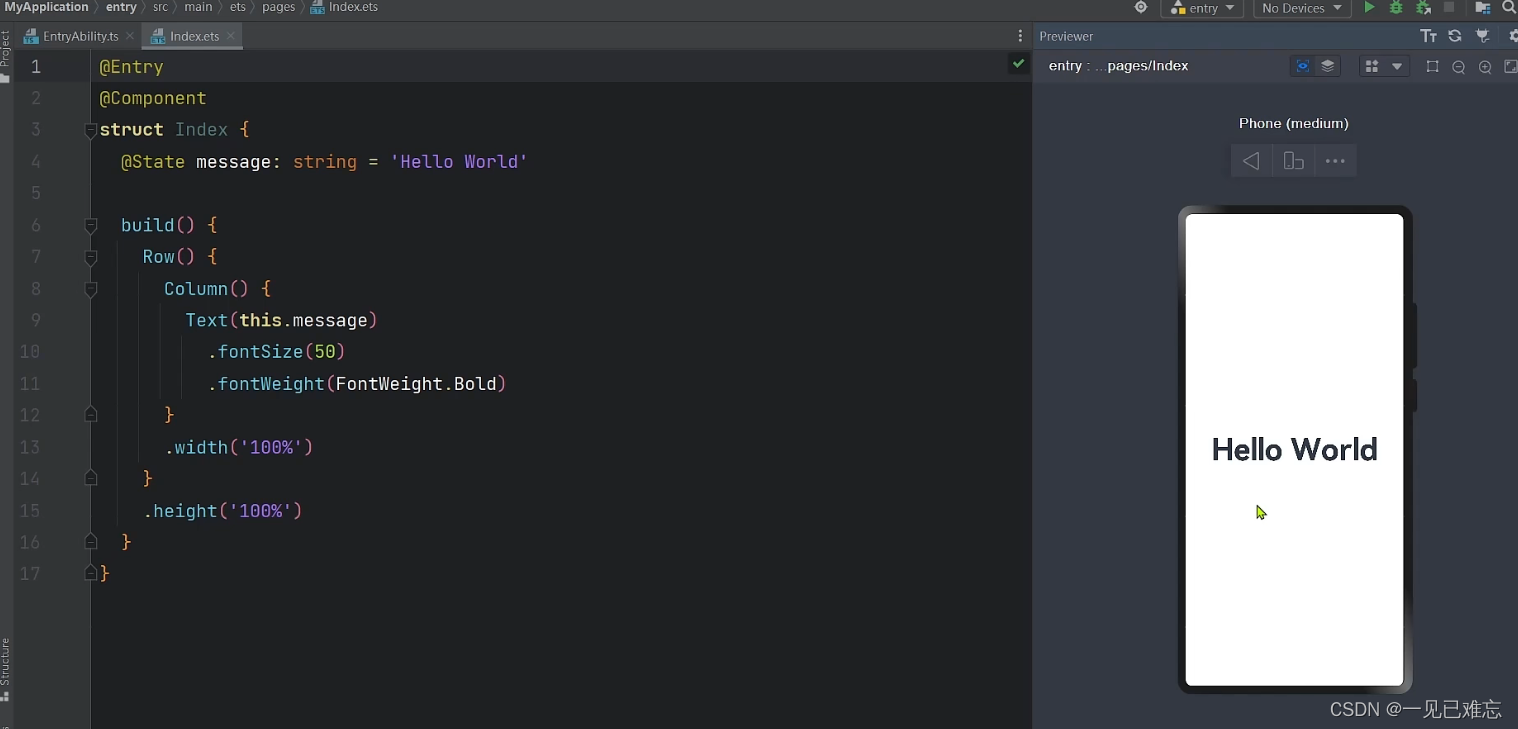The image size is (1518, 729).
Task: Click the Previewer panel title
Action: click(1066, 36)
